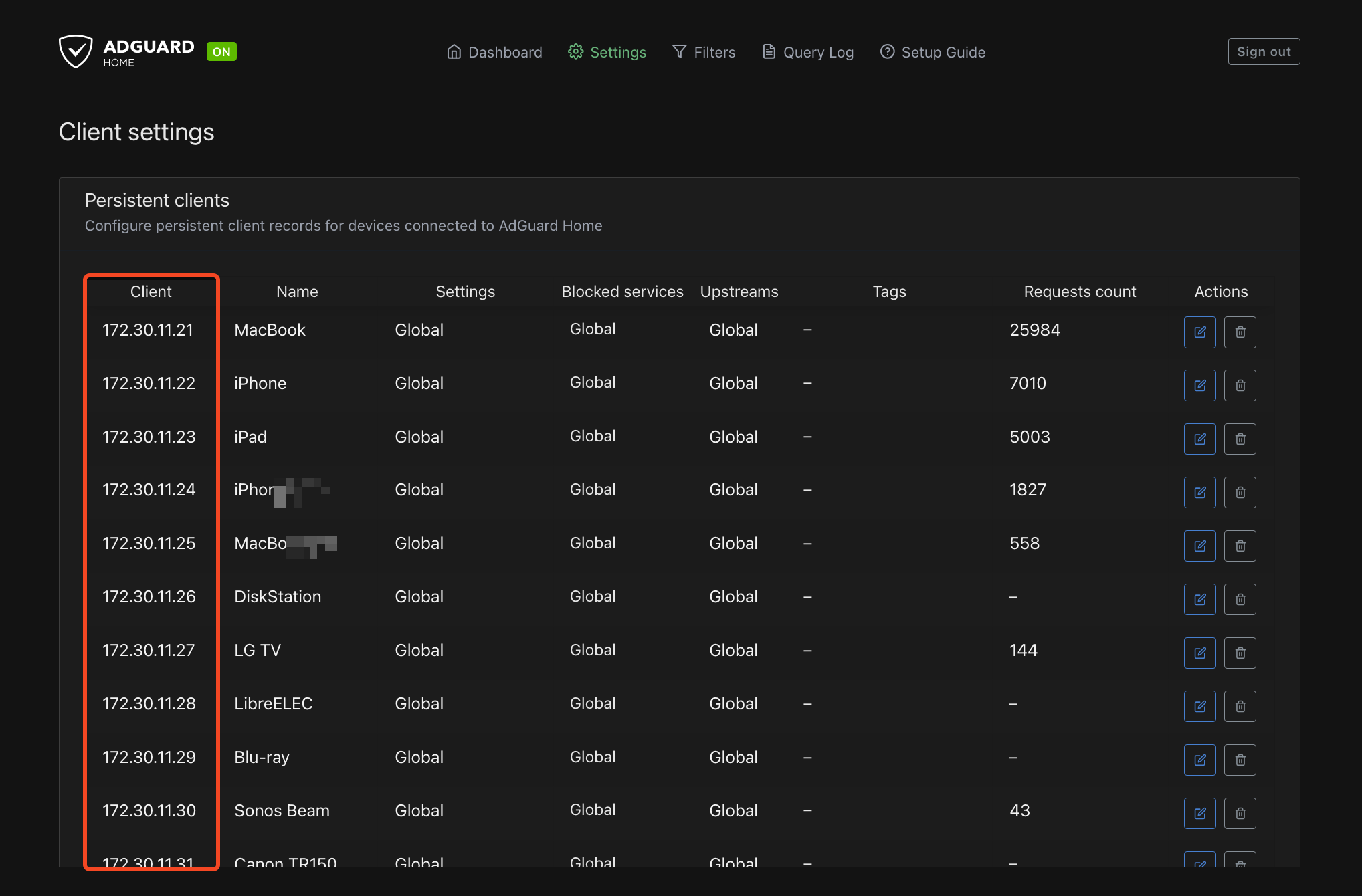
Task: Edit the Sonos Beam client
Action: click(1199, 814)
